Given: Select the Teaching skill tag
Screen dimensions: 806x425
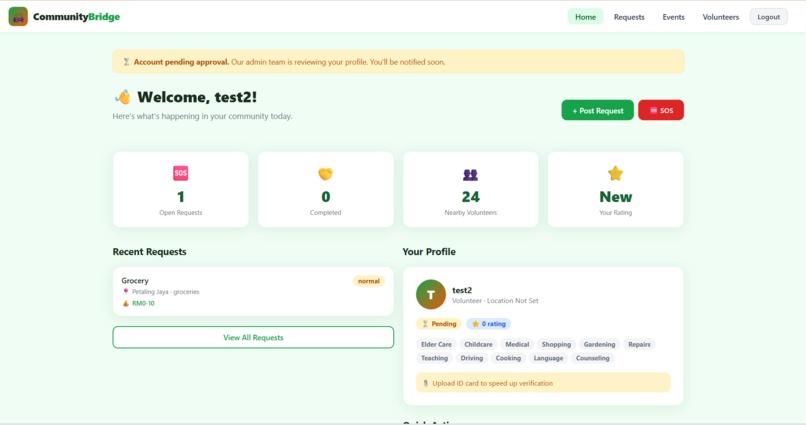Looking at the screenshot, I should (434, 358).
